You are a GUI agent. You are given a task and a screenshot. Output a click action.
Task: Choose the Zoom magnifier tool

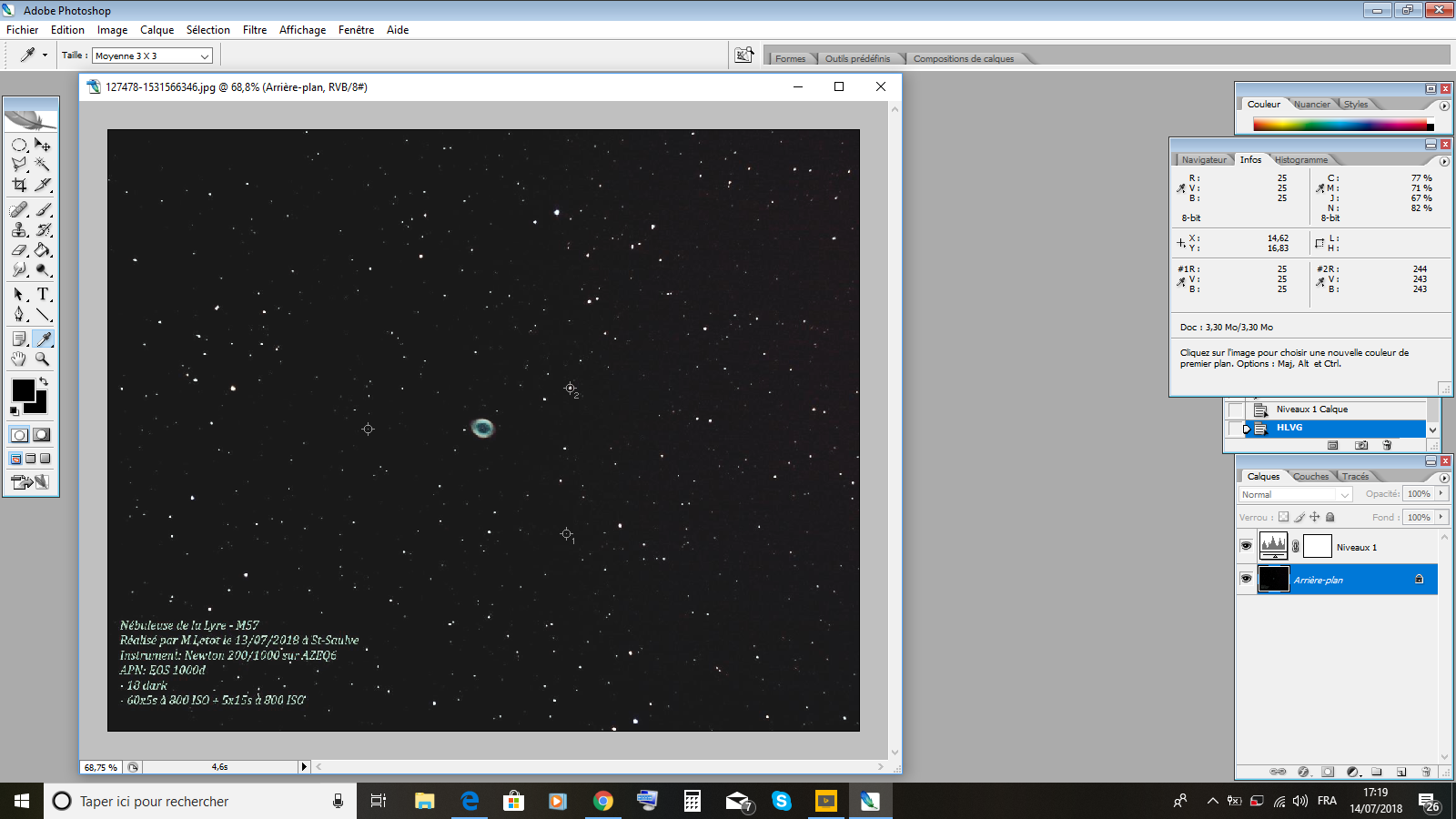coord(43,359)
